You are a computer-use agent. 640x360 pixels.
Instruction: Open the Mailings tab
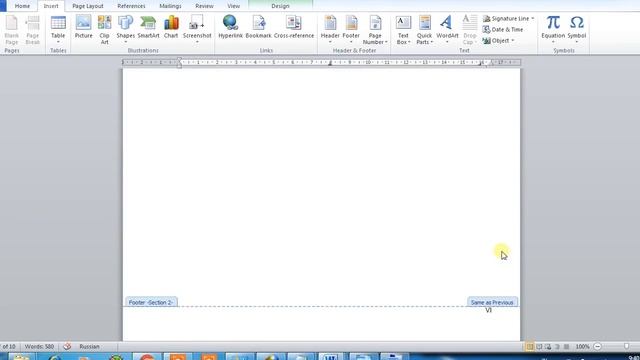(170, 6)
